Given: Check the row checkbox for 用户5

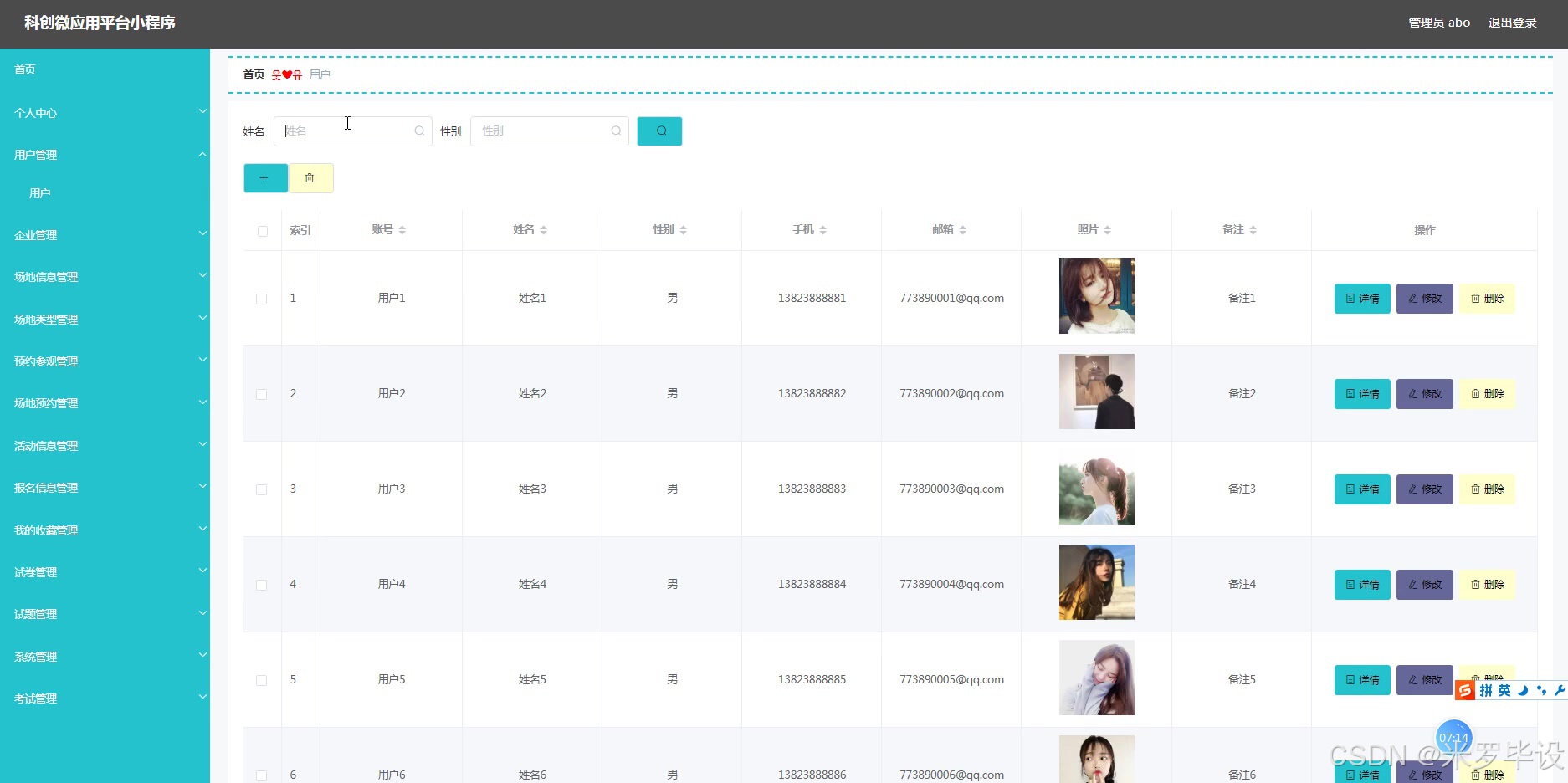Looking at the screenshot, I should (x=262, y=681).
